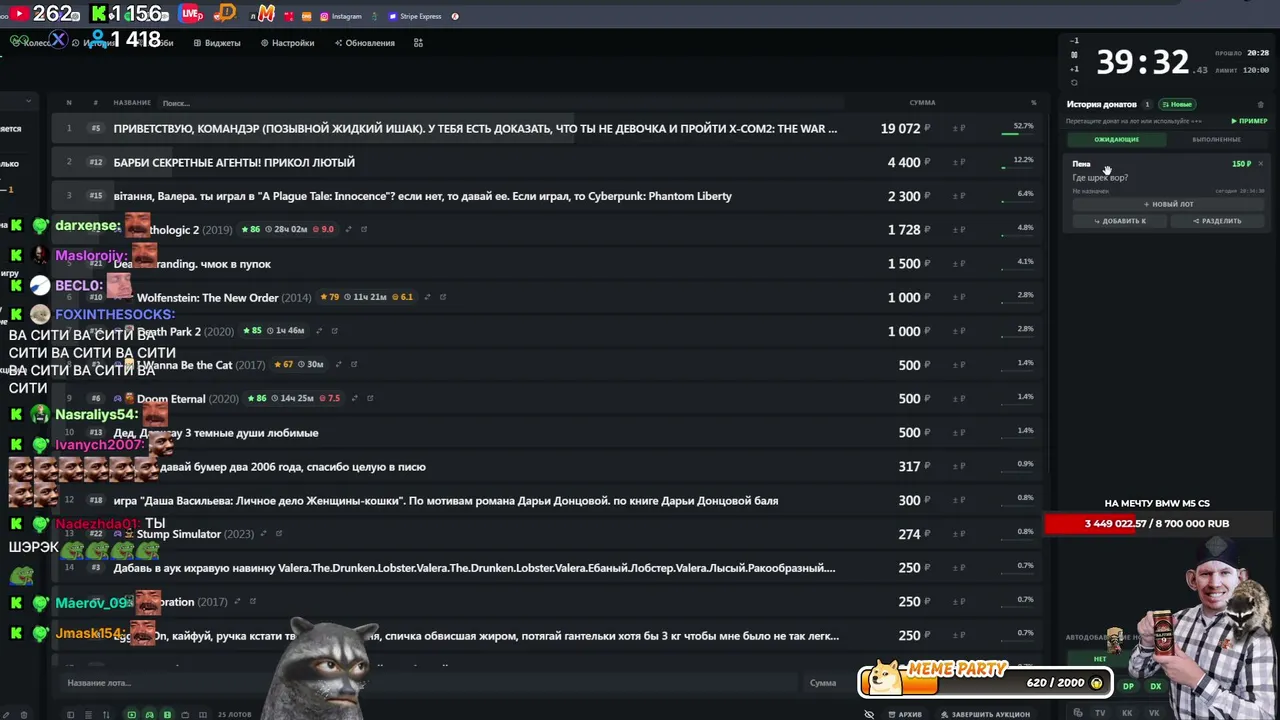
Task: Open the Stripe Express bookmark
Action: coord(414,16)
